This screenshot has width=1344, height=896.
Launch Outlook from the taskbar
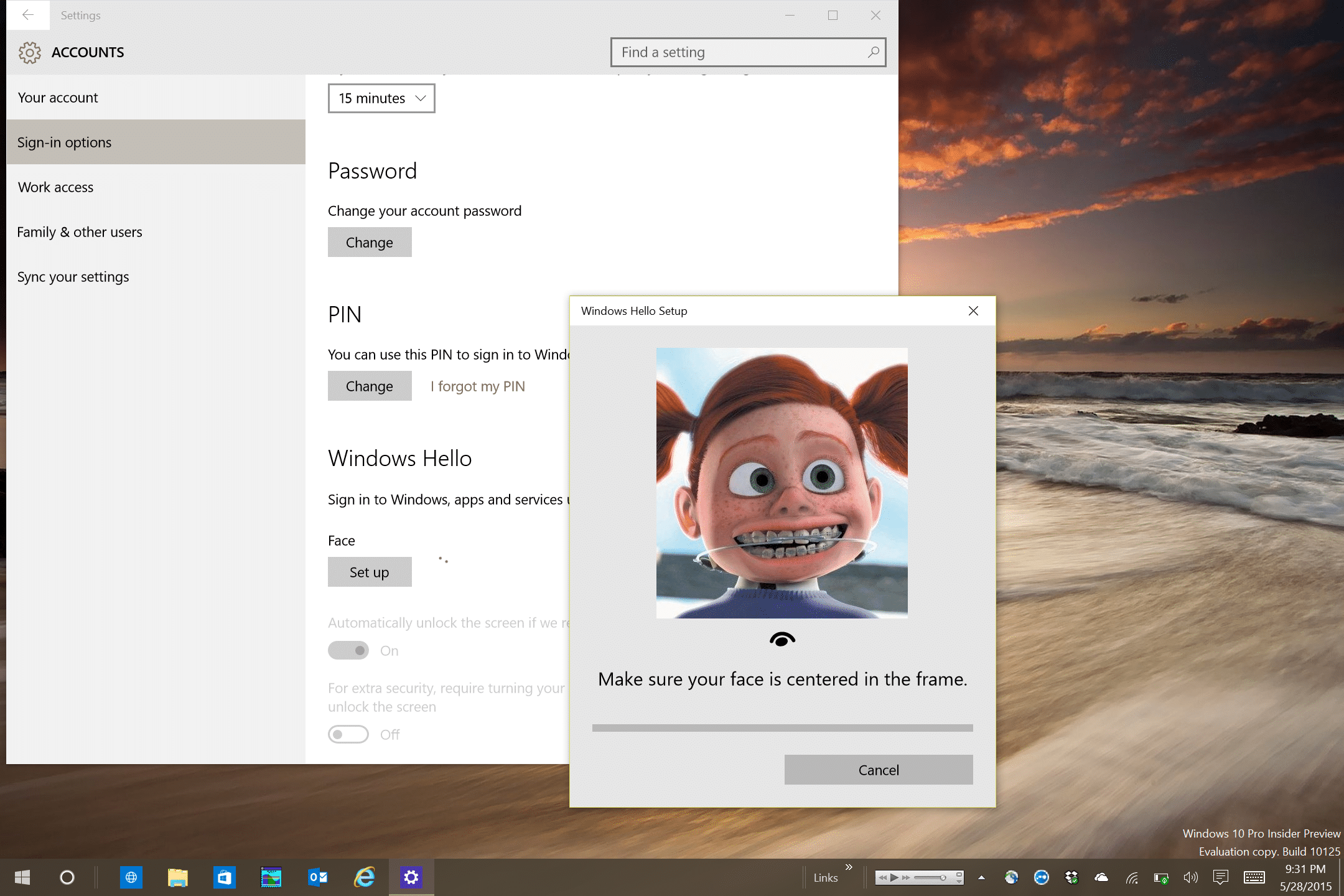[318, 877]
